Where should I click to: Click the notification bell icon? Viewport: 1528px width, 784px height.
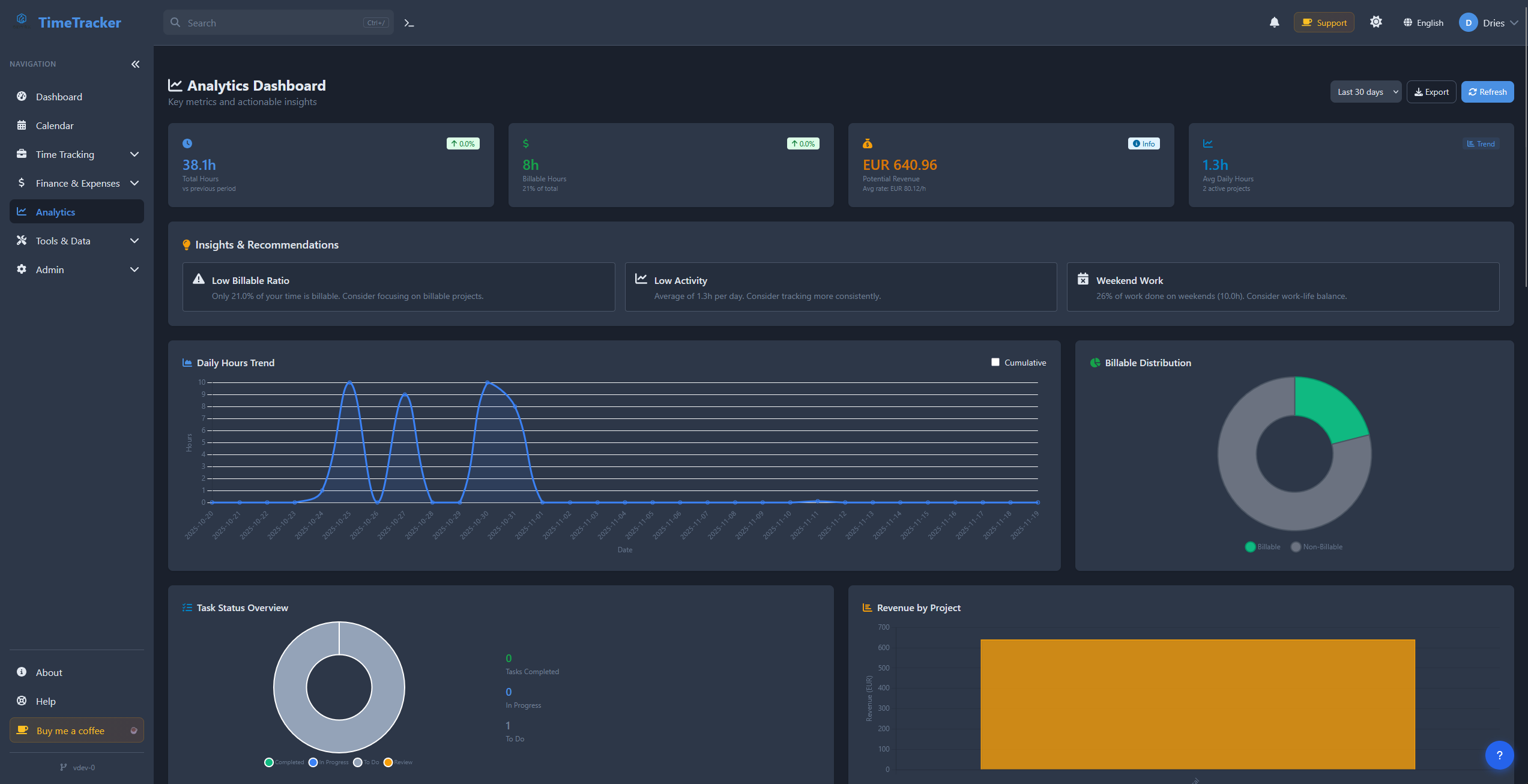click(1274, 22)
